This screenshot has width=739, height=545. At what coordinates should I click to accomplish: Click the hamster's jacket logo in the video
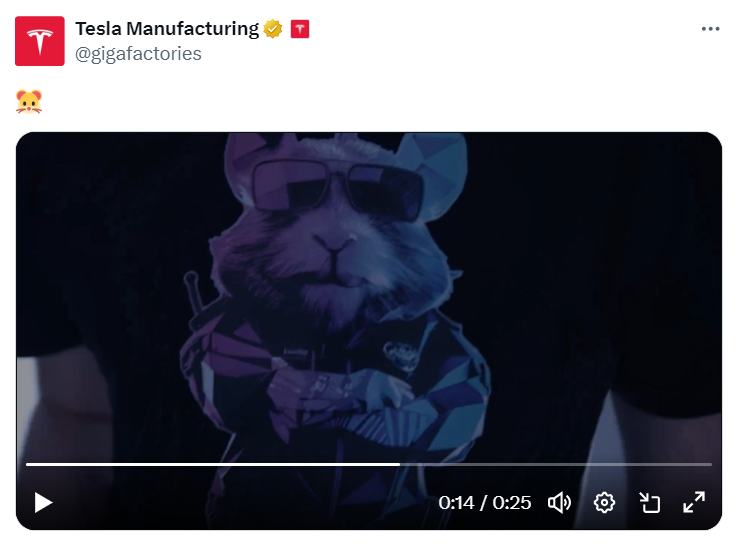point(402,355)
